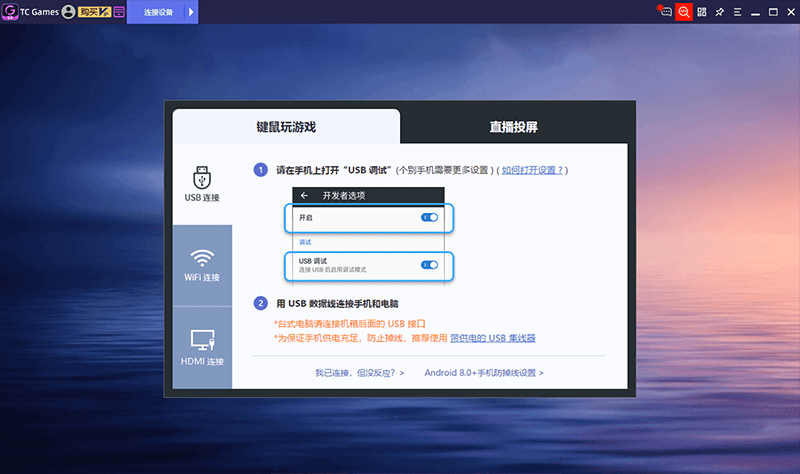Open the four-squares grid icon
Screen dimensions: 800x474
702,12
